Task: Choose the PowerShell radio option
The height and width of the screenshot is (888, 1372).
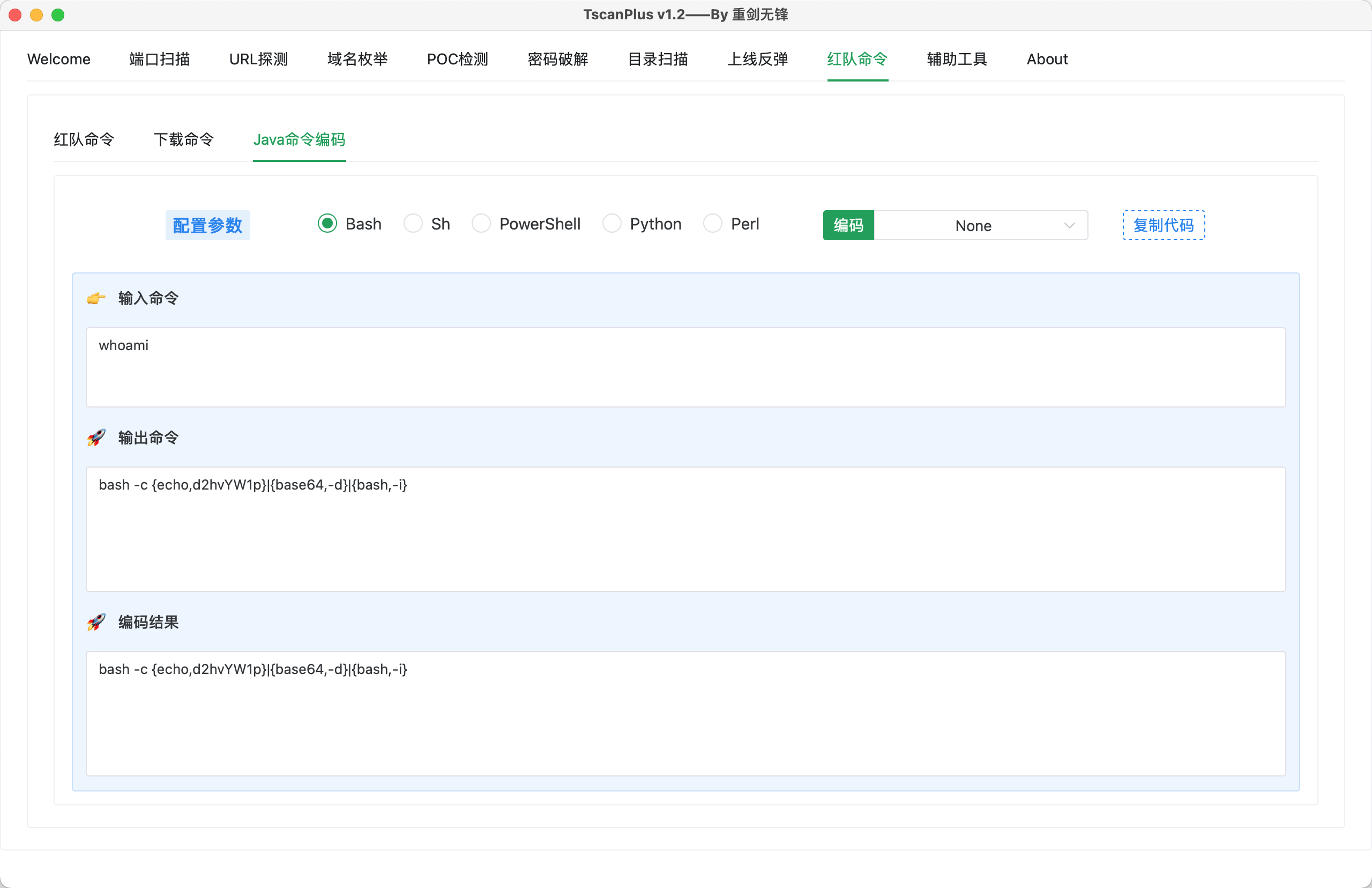Action: point(481,224)
